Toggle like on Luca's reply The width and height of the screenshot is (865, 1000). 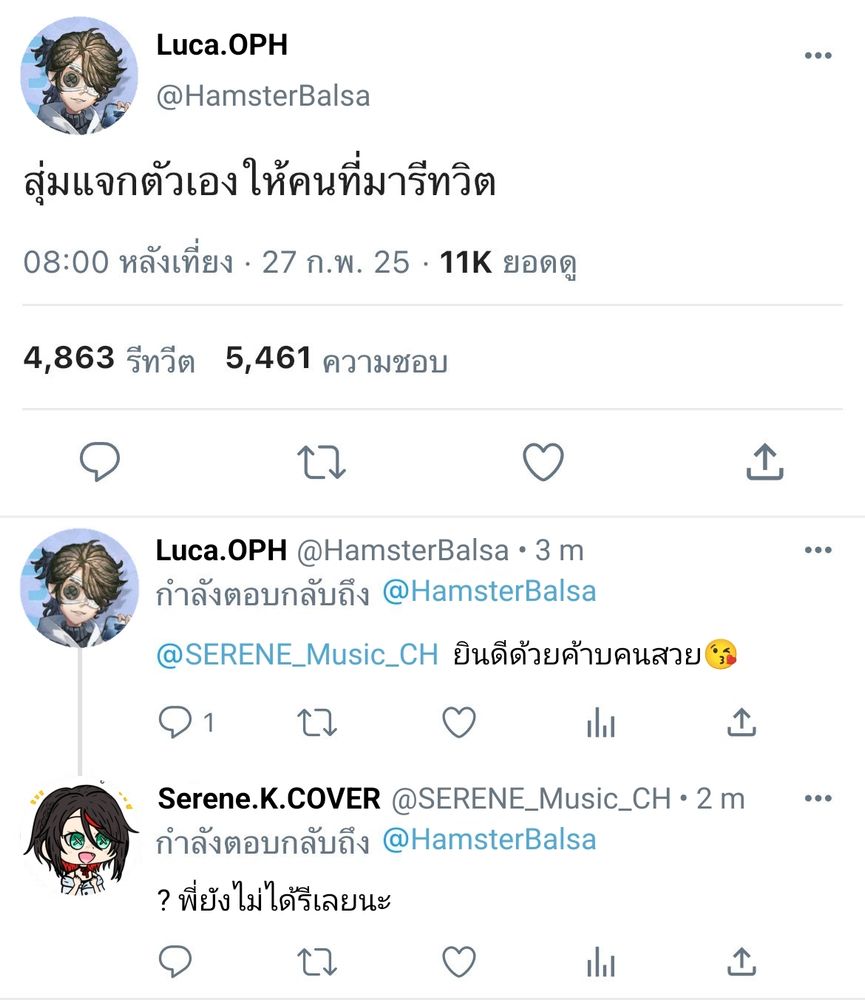pyautogui.click(x=458, y=722)
